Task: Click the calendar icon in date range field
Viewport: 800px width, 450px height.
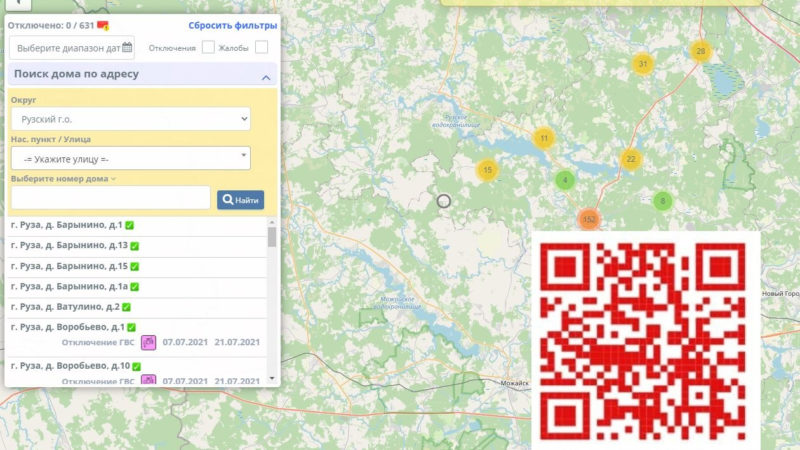Action: (x=127, y=47)
